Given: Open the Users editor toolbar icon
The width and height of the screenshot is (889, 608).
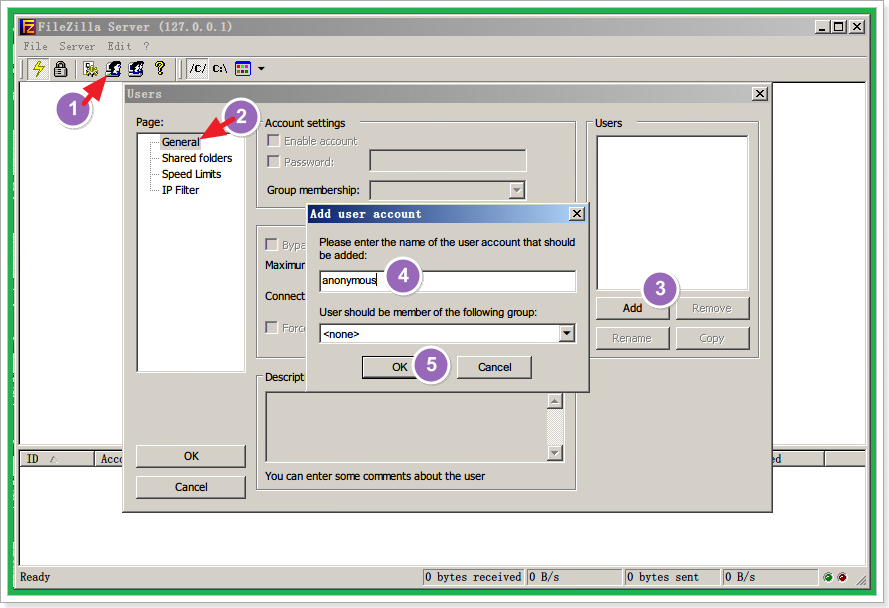Looking at the screenshot, I should (113, 69).
